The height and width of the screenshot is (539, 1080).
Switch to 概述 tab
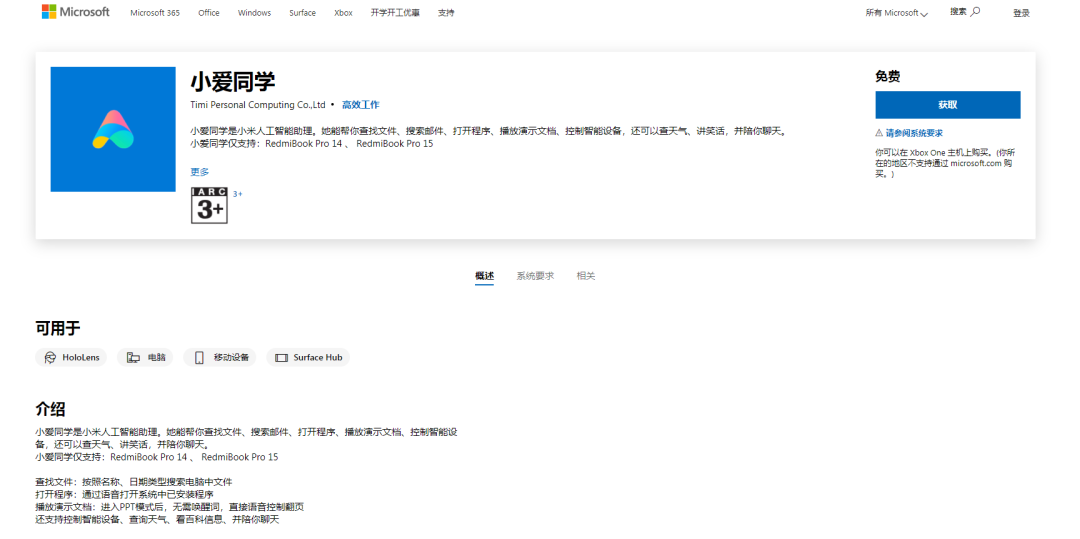(484, 276)
